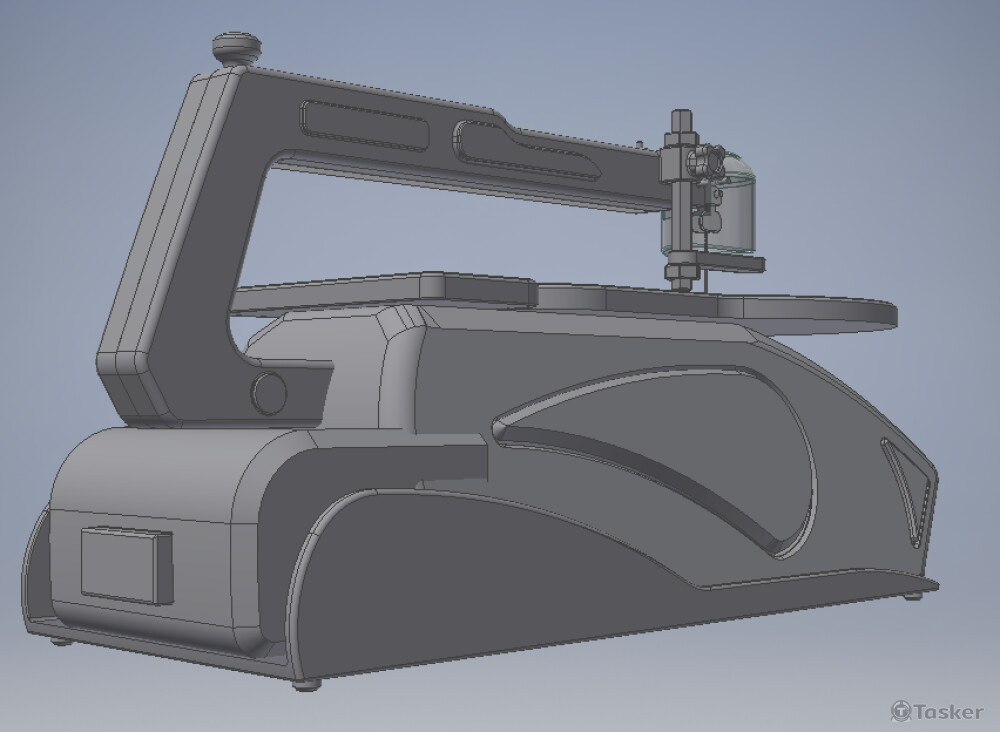
Task: Select the left recessed slot on upper arm
Action: (x=364, y=125)
